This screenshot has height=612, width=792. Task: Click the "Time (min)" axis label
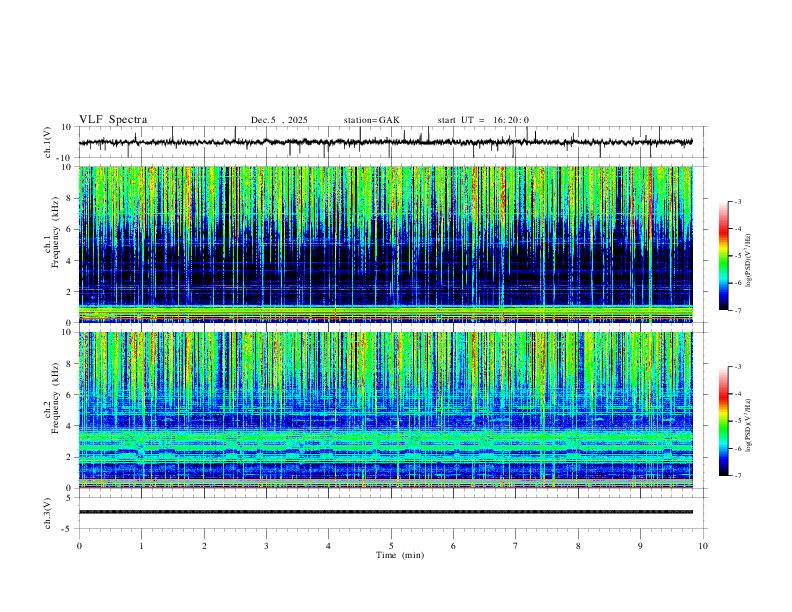pos(400,555)
